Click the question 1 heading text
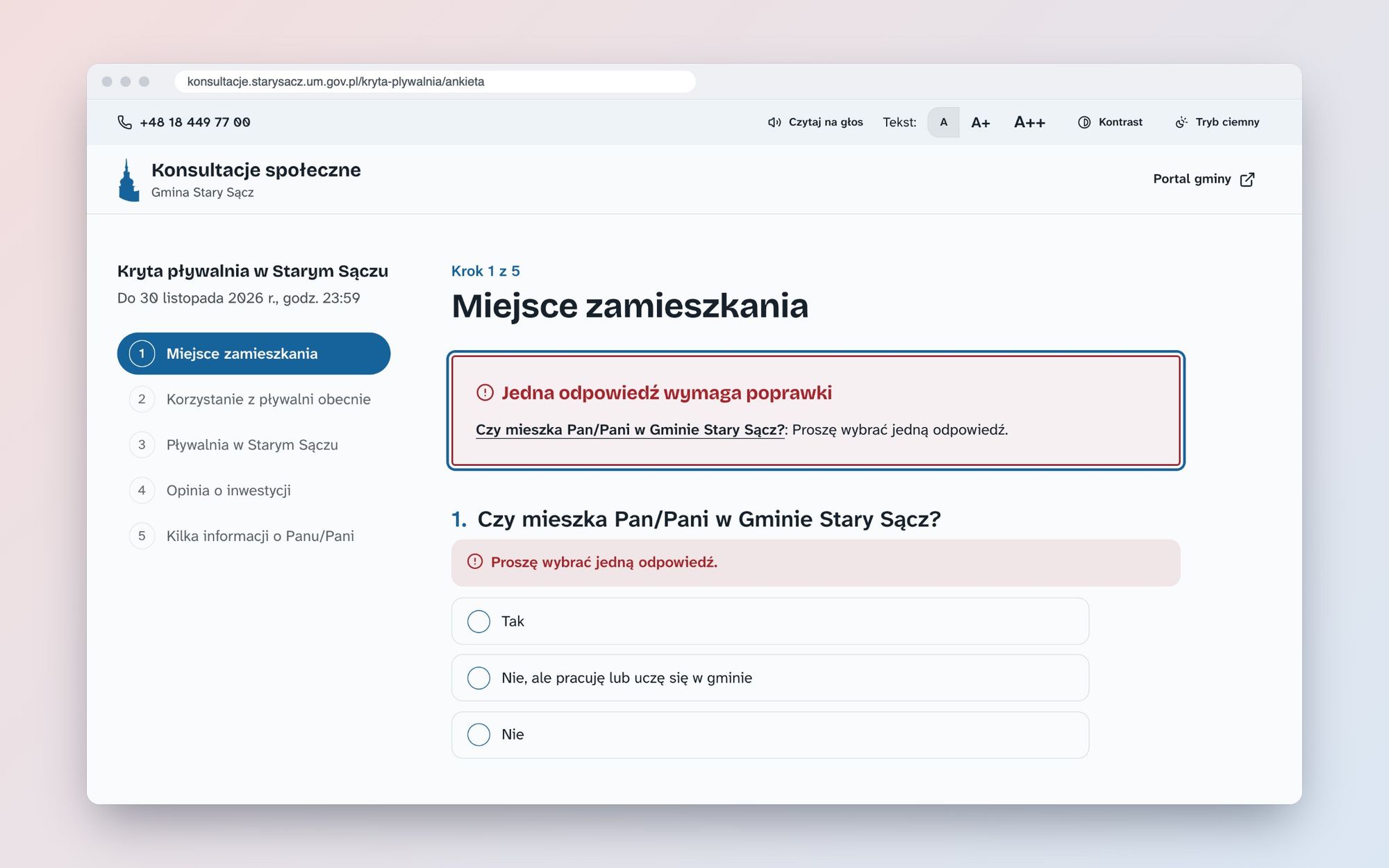The image size is (1389, 868). pyautogui.click(x=709, y=519)
